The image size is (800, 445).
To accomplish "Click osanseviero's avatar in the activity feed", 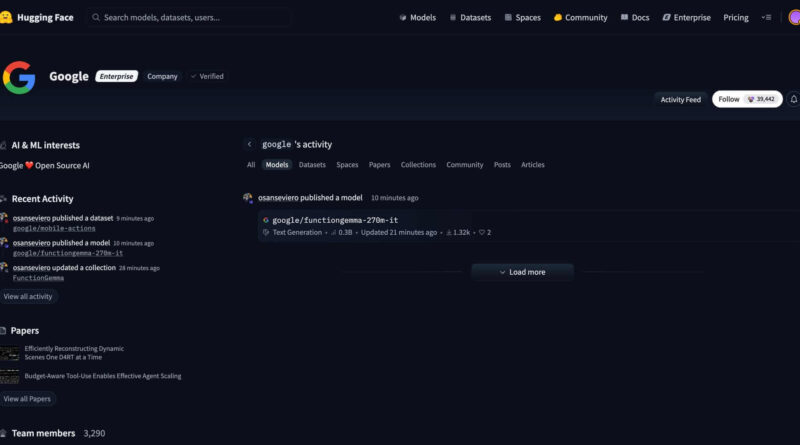I will 248,198.
